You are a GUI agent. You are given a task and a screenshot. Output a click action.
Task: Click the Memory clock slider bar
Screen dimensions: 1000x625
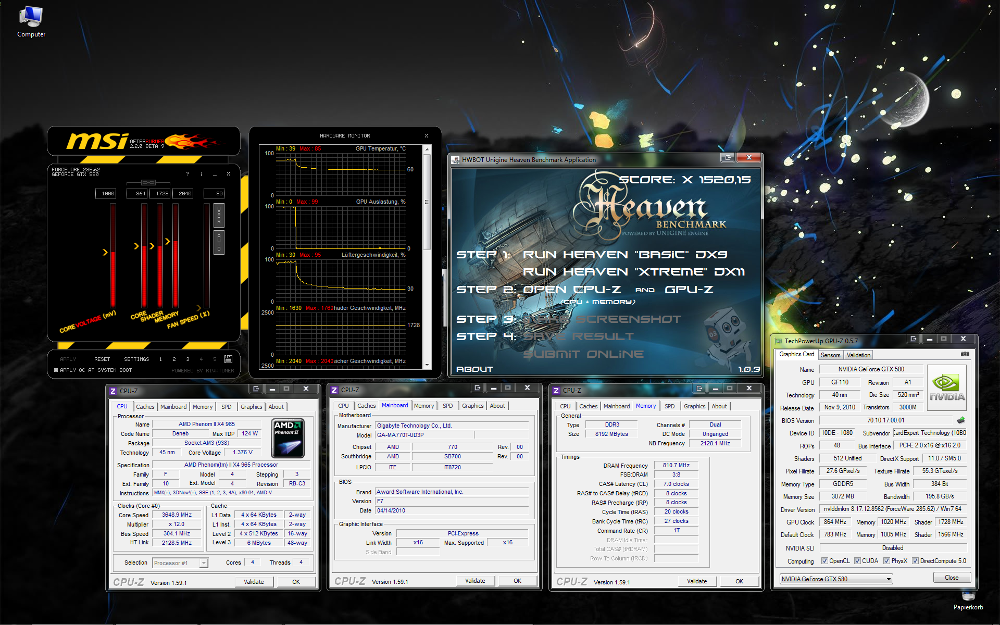click(175, 255)
